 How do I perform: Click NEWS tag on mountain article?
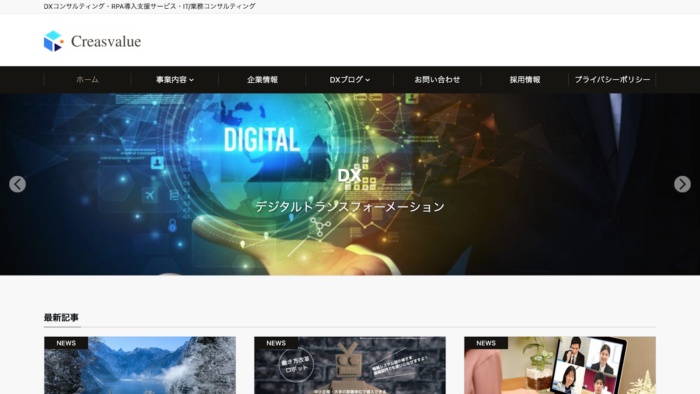click(x=66, y=343)
